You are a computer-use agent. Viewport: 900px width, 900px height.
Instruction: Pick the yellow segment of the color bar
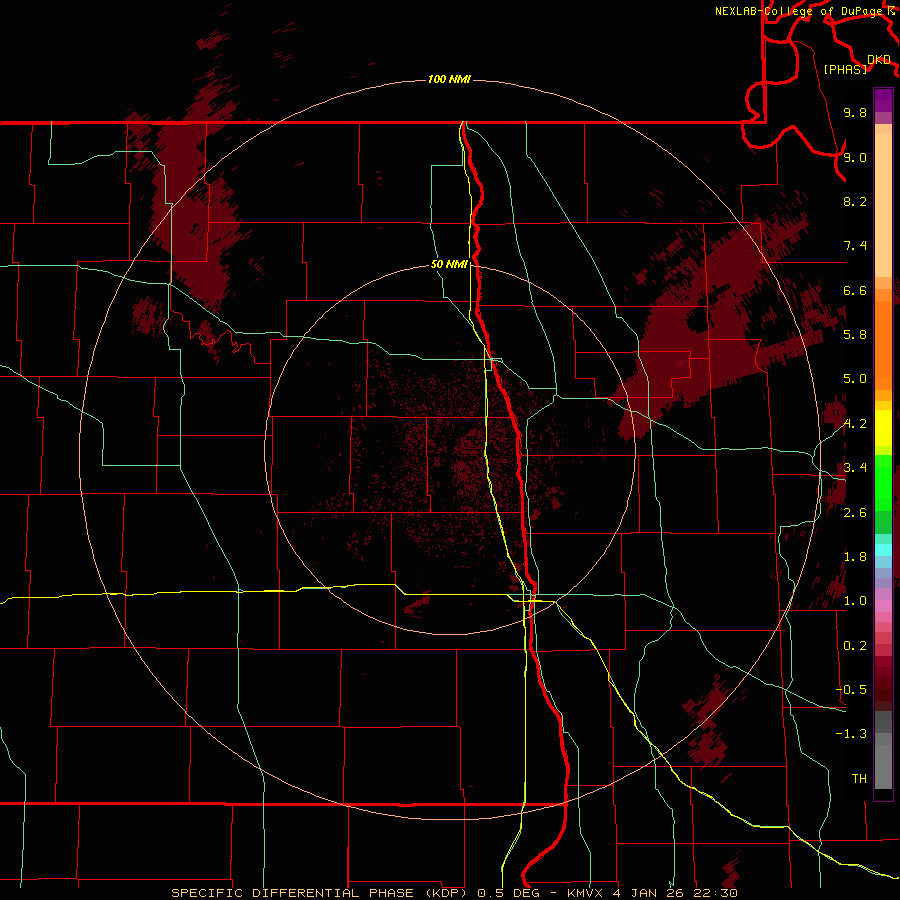coord(883,428)
